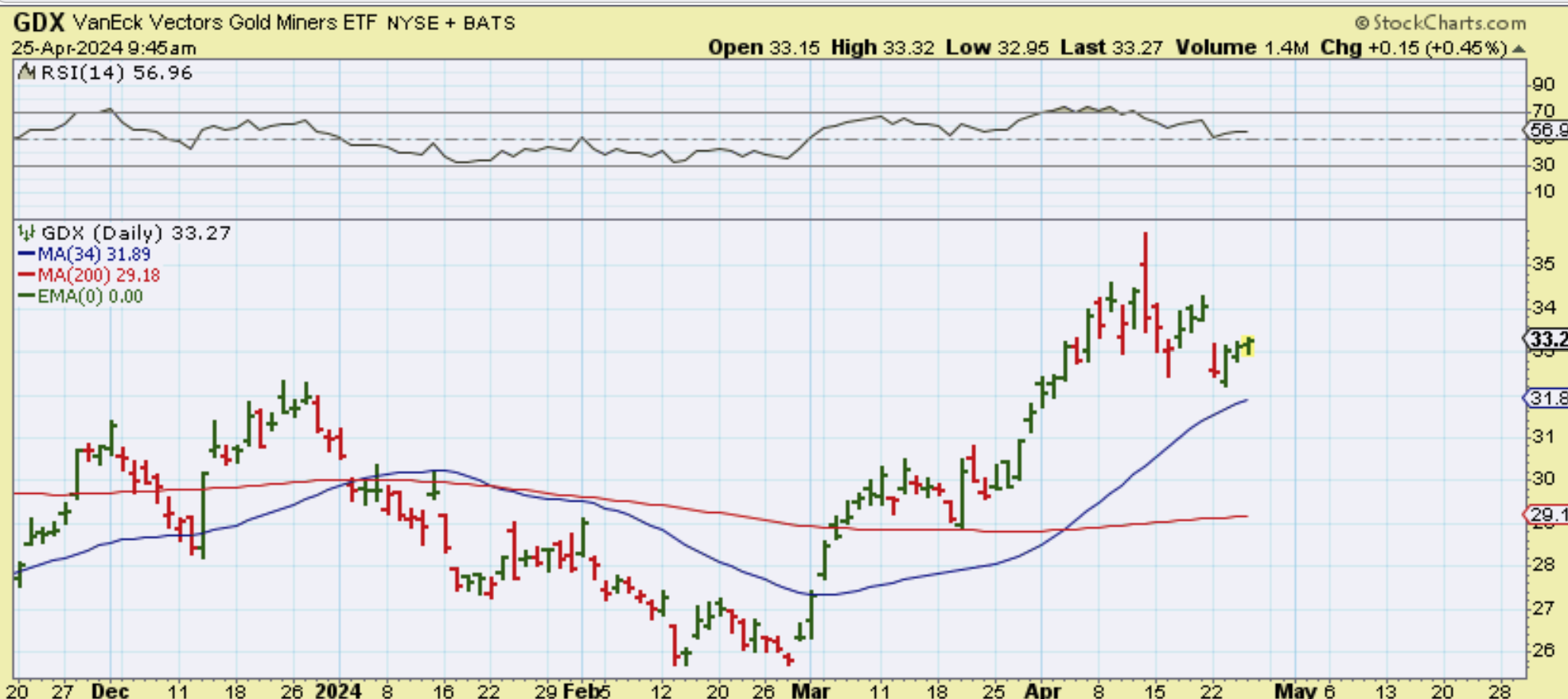
Task: Select the green EMA(0) line swatch in legend
Action: [x=26, y=297]
